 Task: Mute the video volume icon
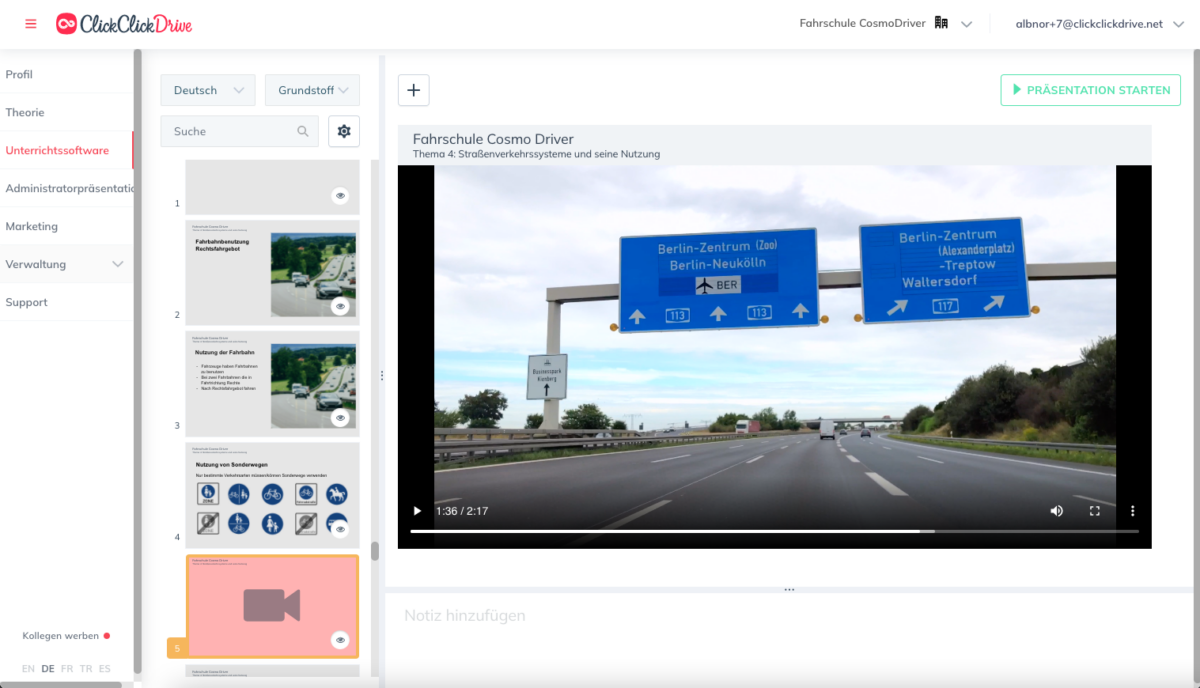pyautogui.click(x=1056, y=511)
